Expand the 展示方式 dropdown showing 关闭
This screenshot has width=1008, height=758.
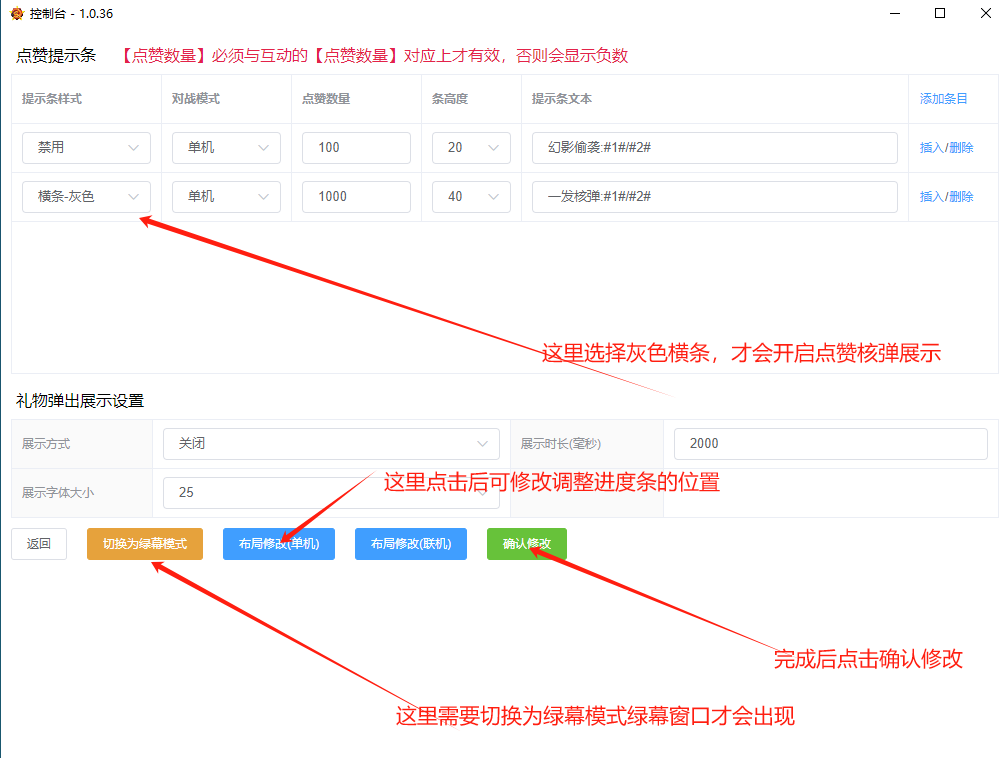coord(331,443)
